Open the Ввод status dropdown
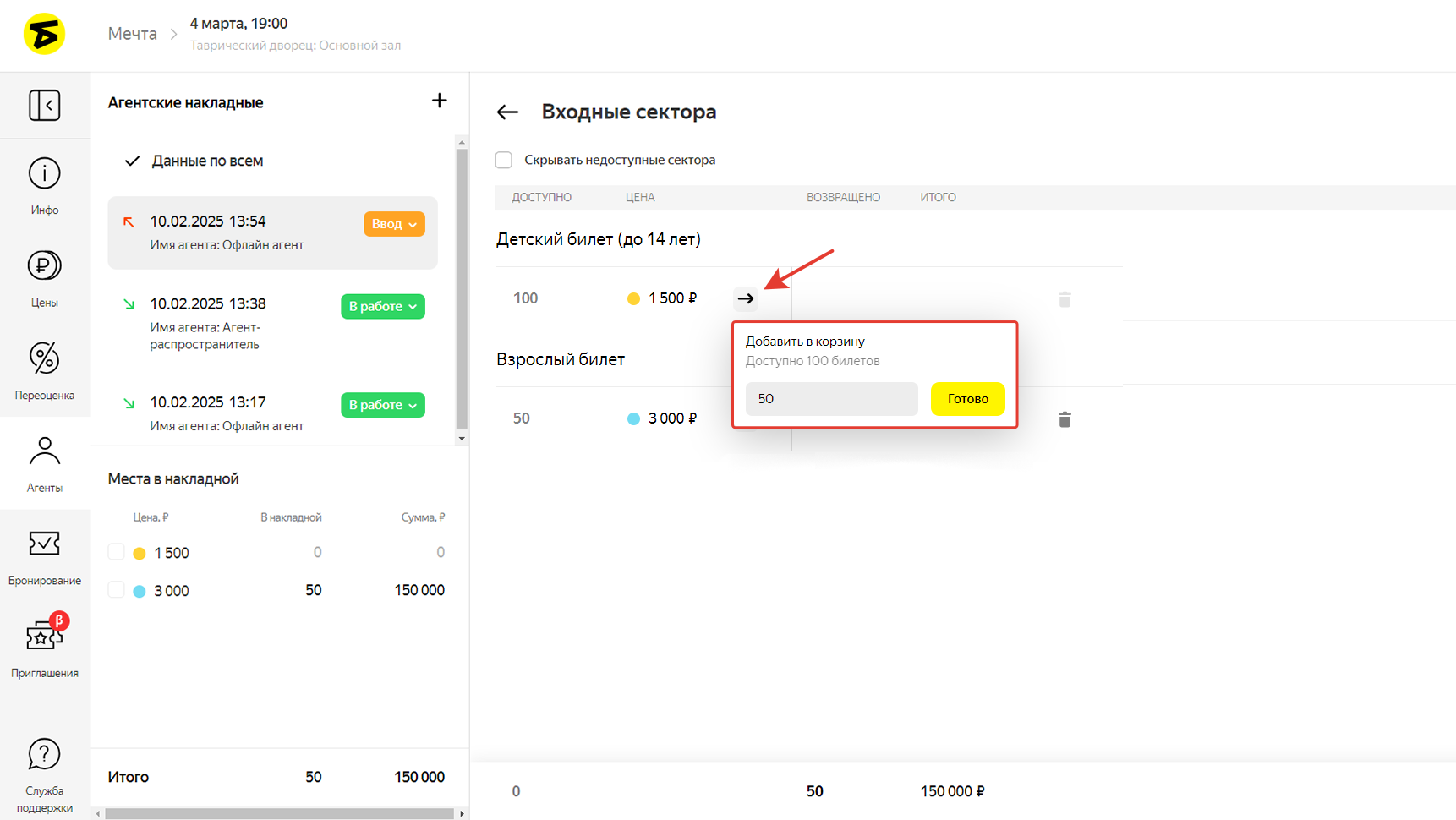The height and width of the screenshot is (820, 1456). click(x=394, y=224)
